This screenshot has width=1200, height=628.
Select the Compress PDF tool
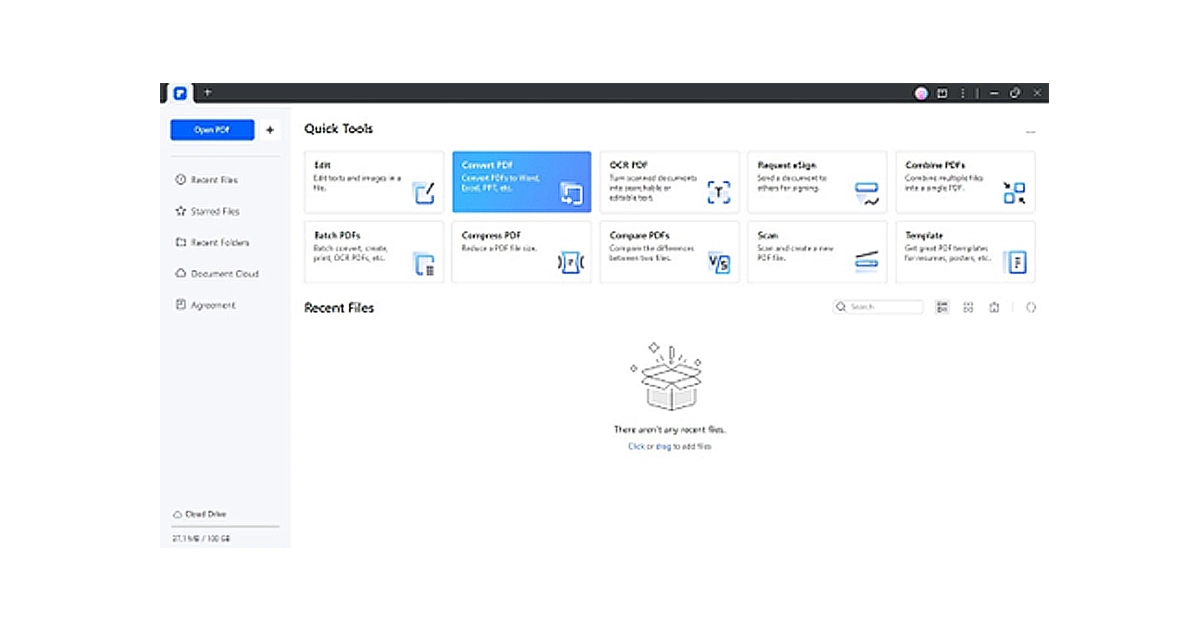[522, 252]
